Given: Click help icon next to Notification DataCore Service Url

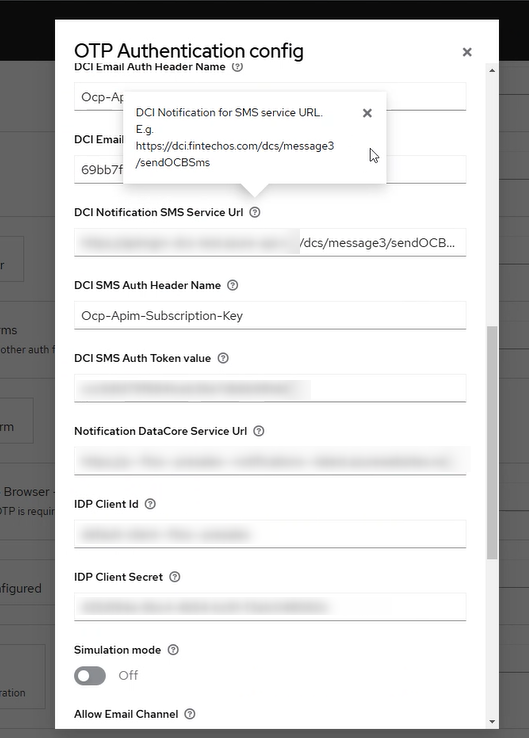Looking at the screenshot, I should coord(259,431).
